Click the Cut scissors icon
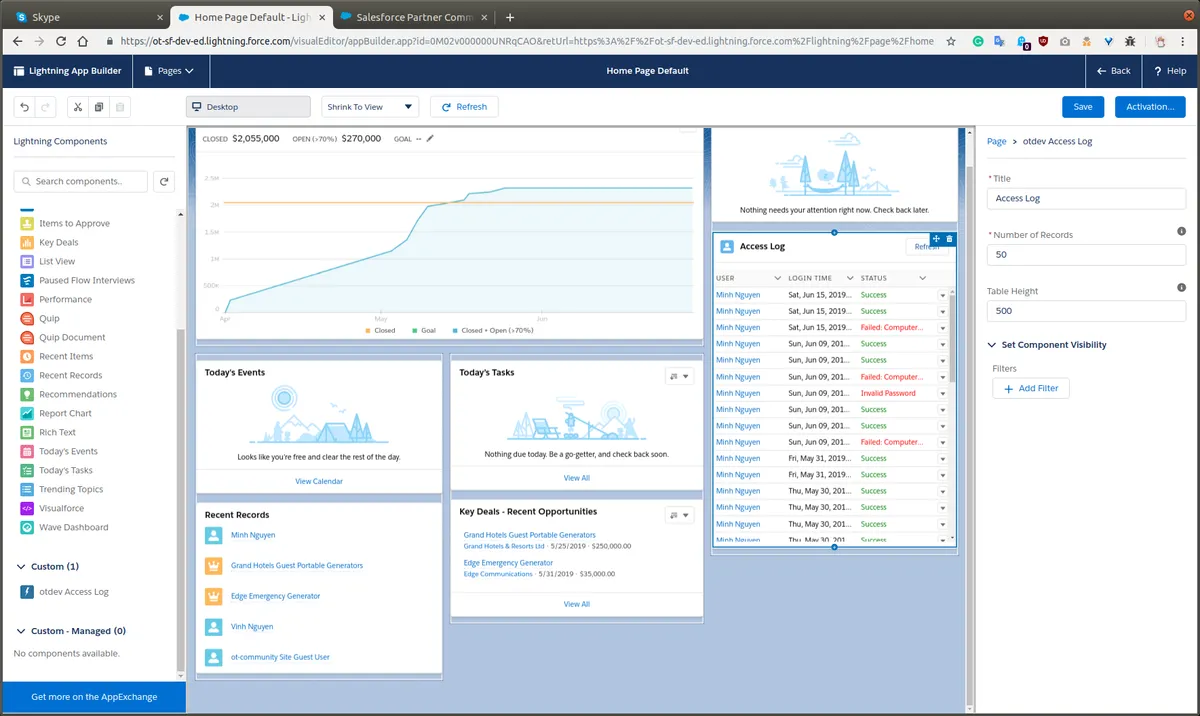 [78, 107]
